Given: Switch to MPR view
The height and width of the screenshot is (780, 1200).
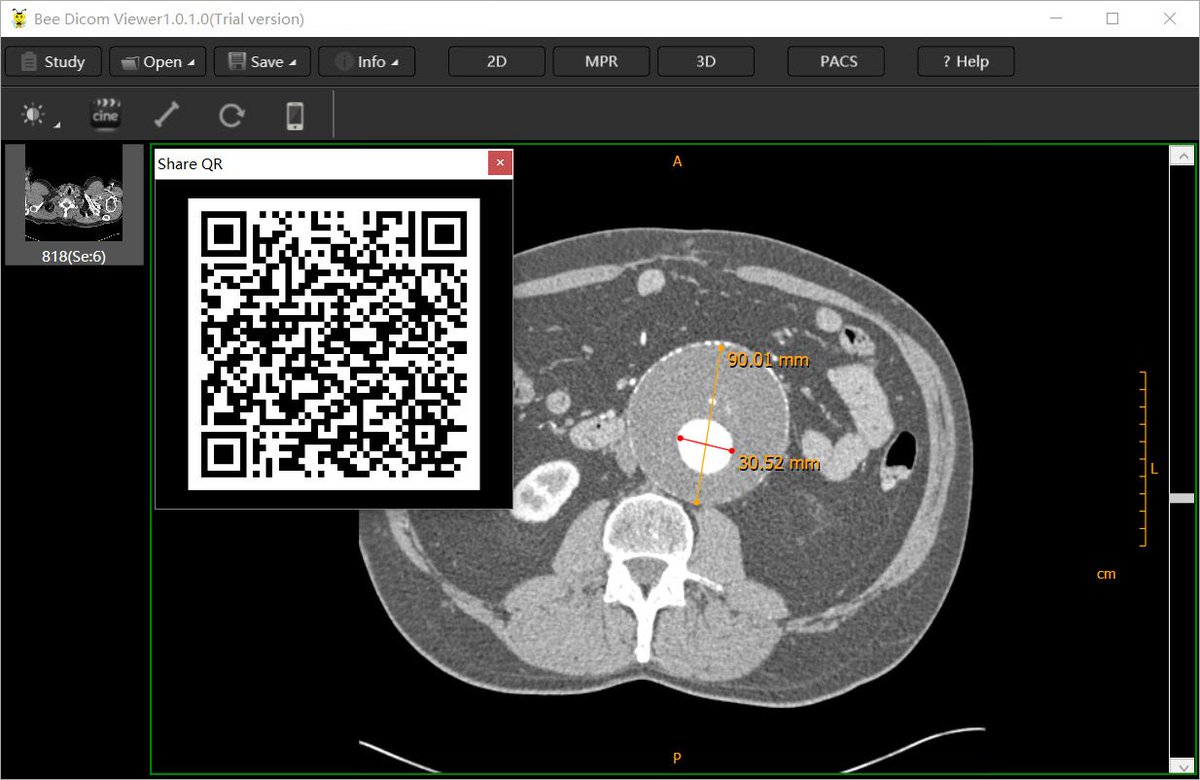Looking at the screenshot, I should (x=601, y=62).
